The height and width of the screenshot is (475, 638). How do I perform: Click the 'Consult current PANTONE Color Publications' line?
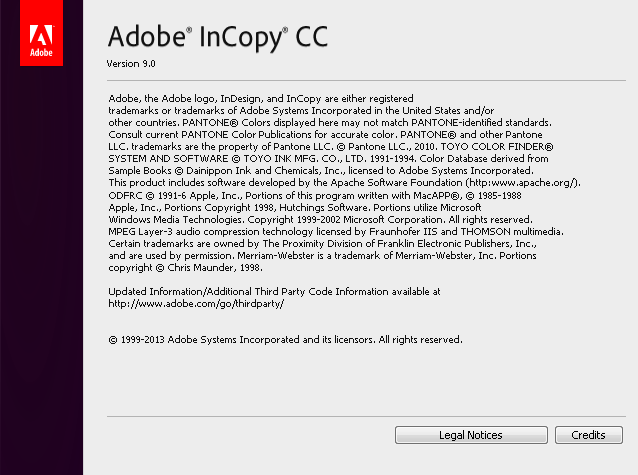click(326, 135)
